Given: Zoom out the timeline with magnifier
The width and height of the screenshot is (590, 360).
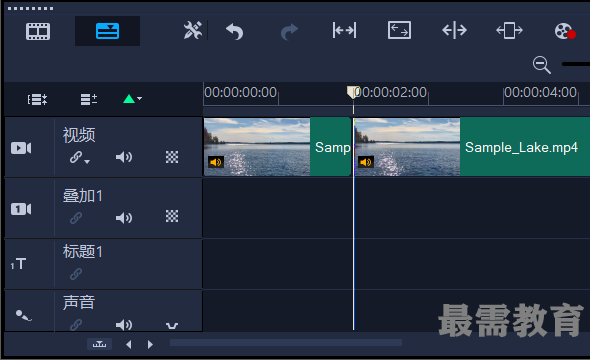Looking at the screenshot, I should click(x=542, y=65).
